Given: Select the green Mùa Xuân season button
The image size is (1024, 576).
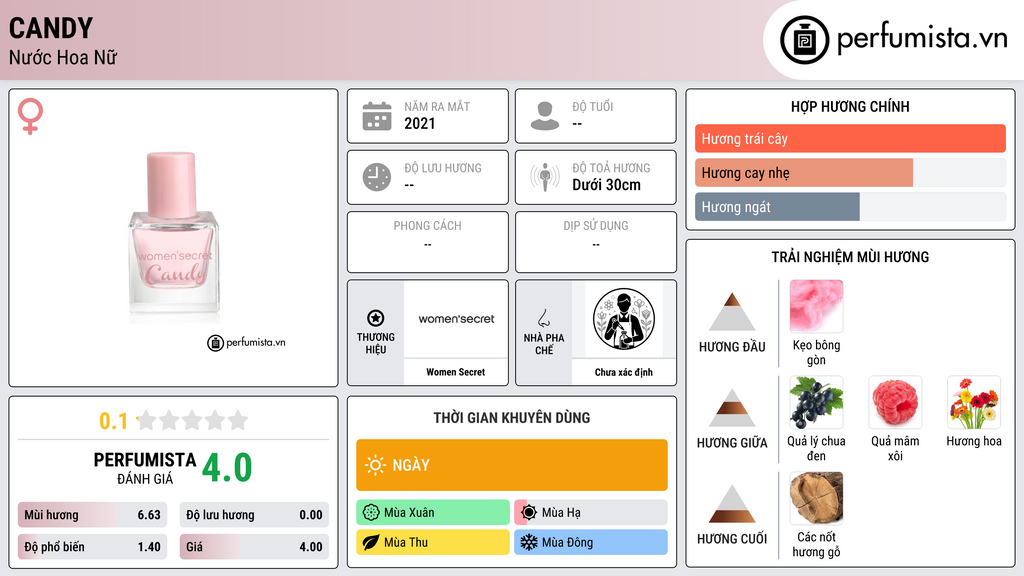Looking at the screenshot, I should [433, 513].
